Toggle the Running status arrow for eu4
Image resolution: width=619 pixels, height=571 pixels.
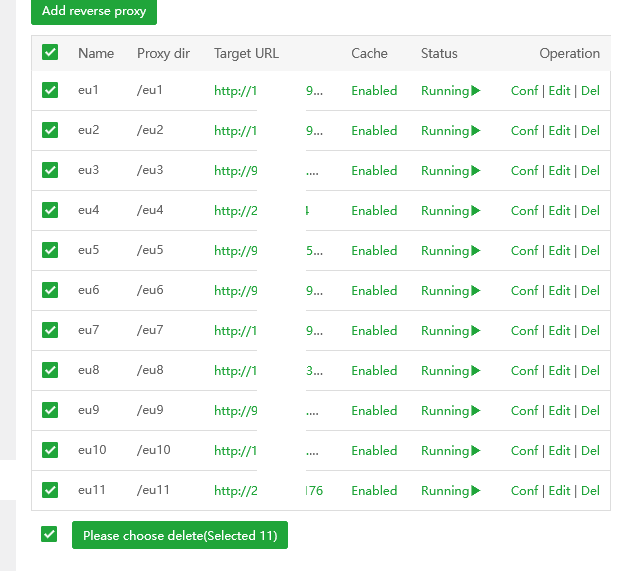pos(476,211)
